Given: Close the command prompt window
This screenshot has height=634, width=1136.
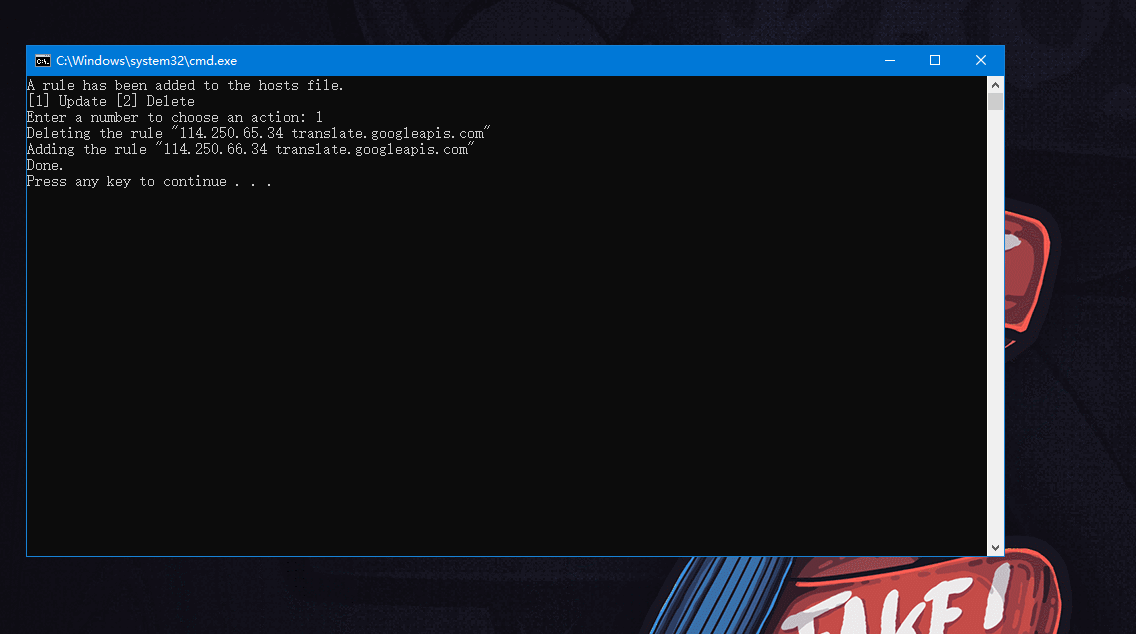Looking at the screenshot, I should [981, 61].
